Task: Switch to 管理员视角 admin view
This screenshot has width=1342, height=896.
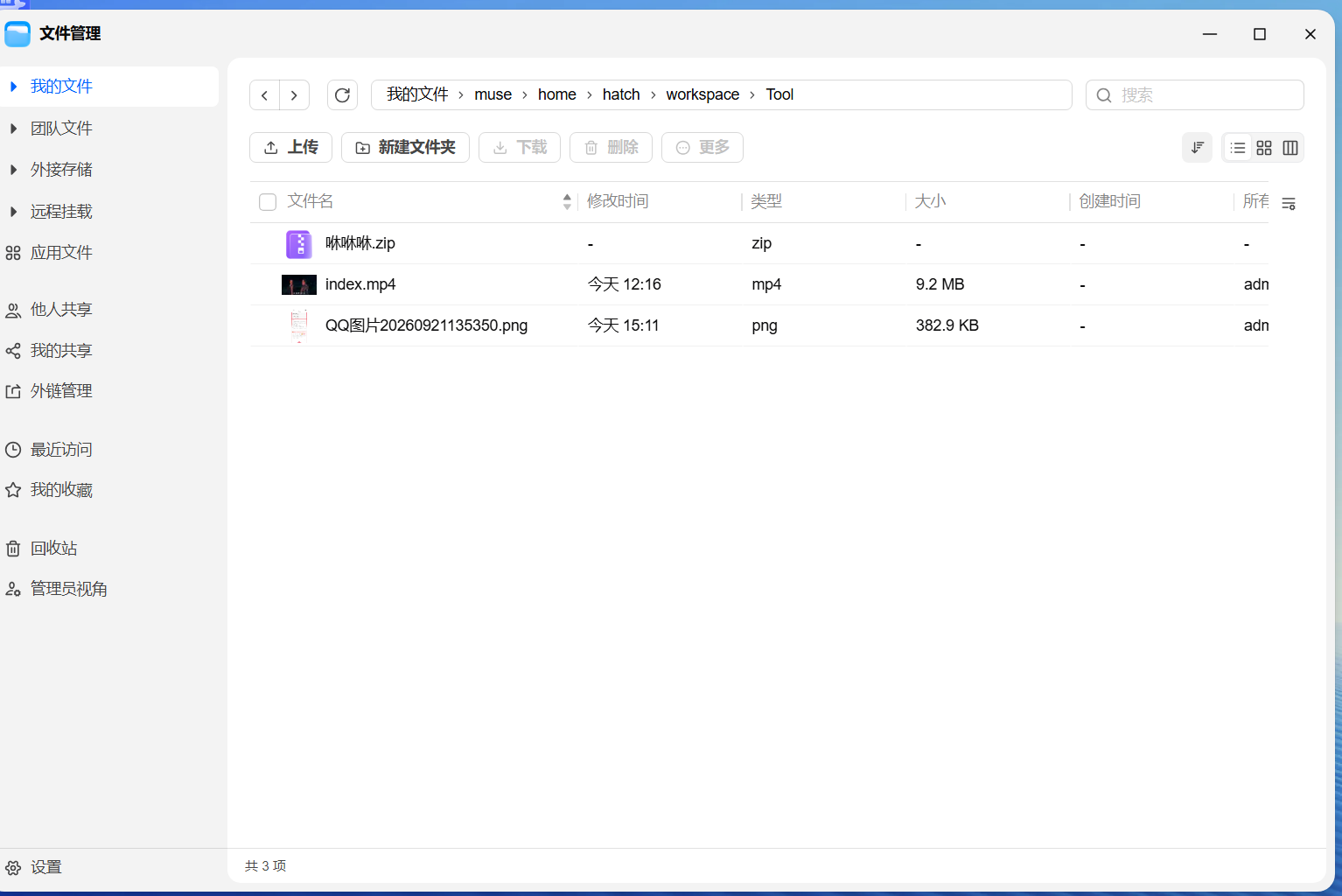Action: [68, 589]
